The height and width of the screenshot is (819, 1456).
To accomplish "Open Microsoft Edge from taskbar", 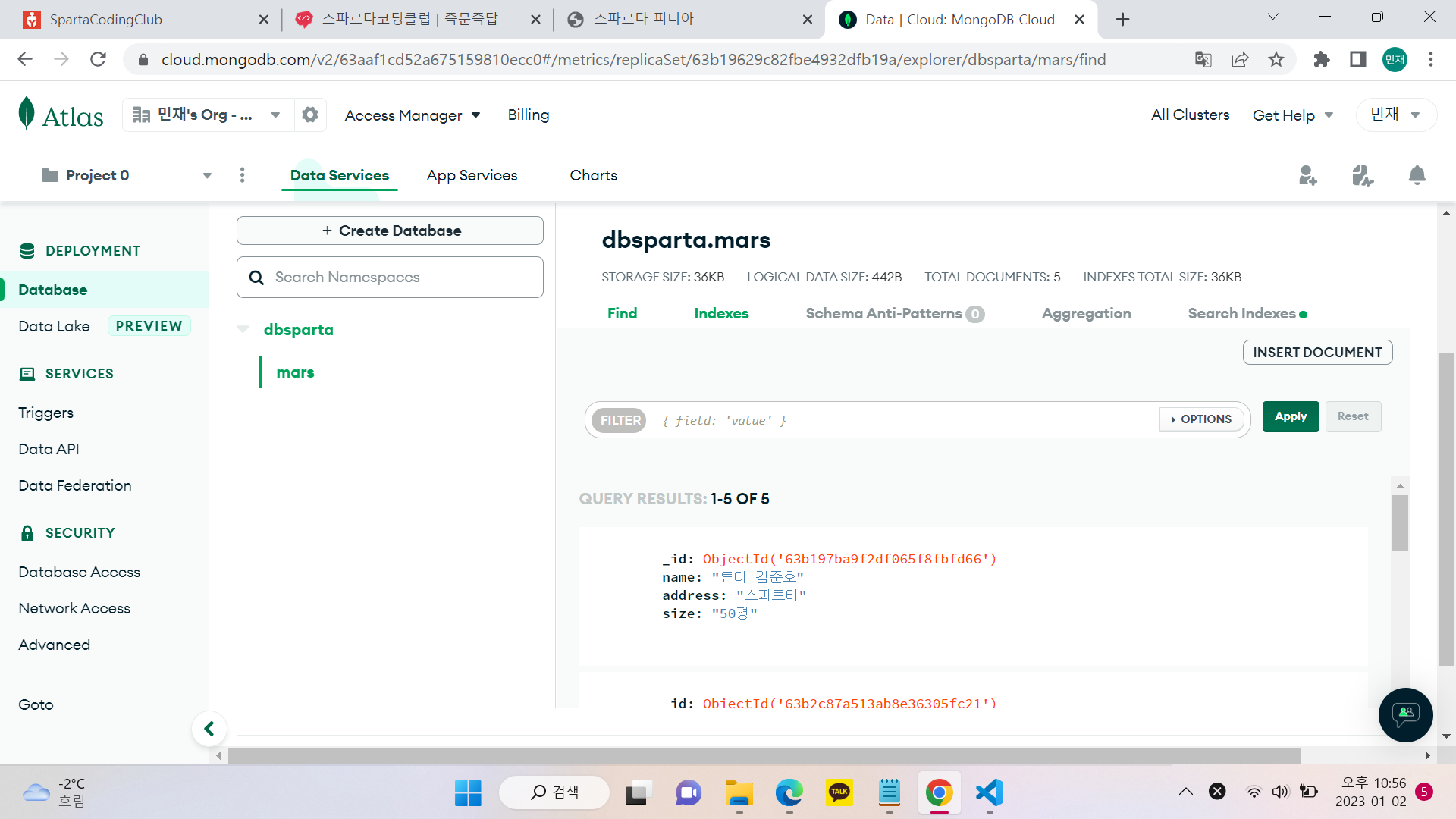I will [789, 792].
